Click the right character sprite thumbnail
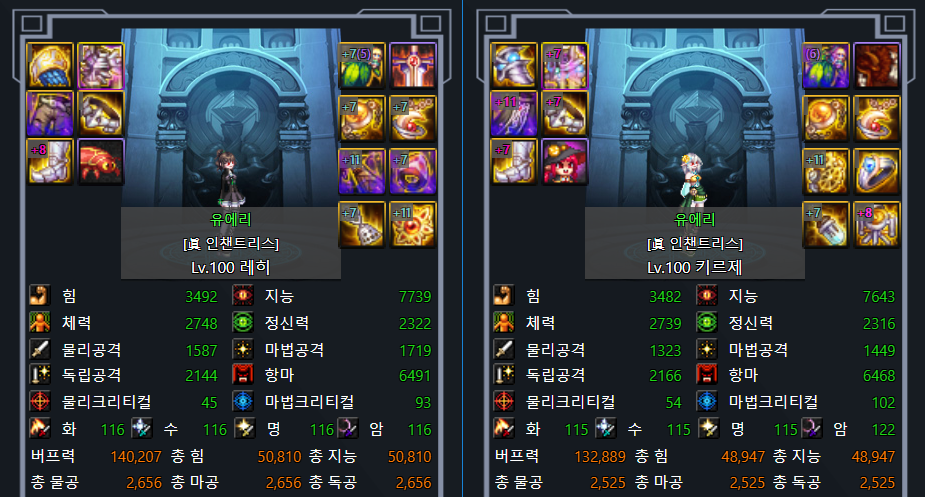Viewport: 925px width, 497px height. point(692,179)
